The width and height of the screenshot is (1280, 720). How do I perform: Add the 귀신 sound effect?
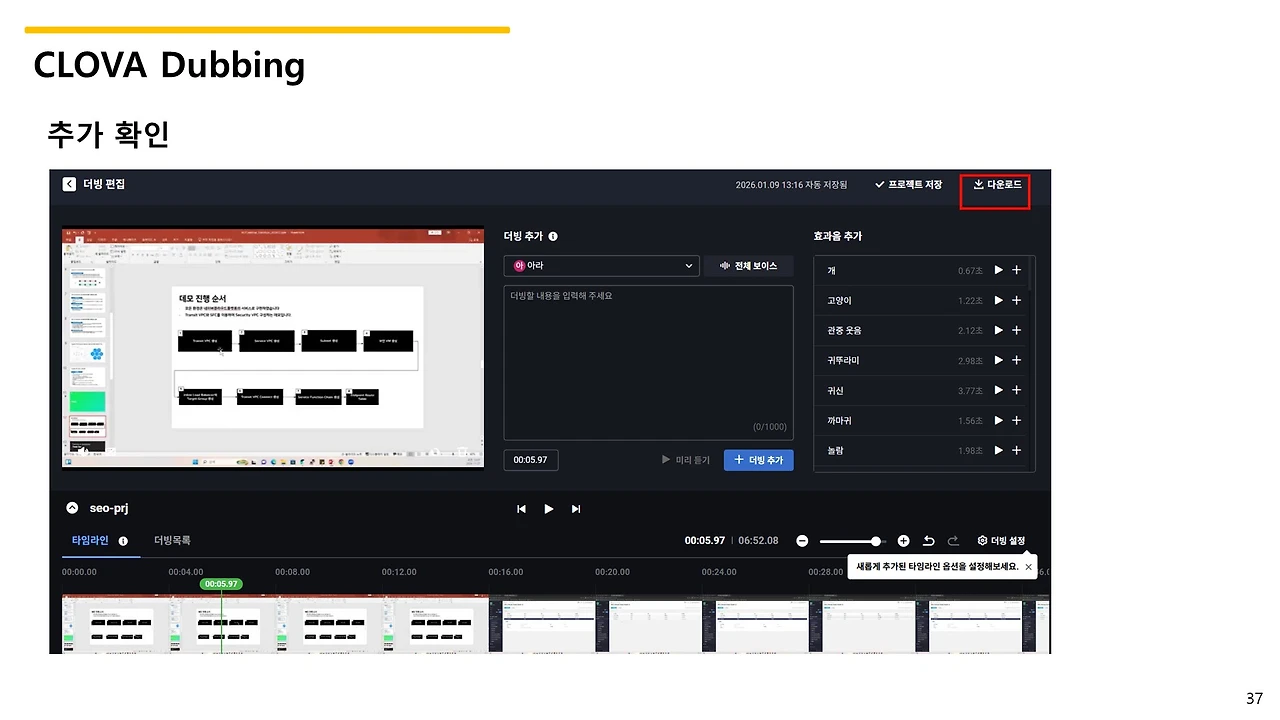(1016, 390)
